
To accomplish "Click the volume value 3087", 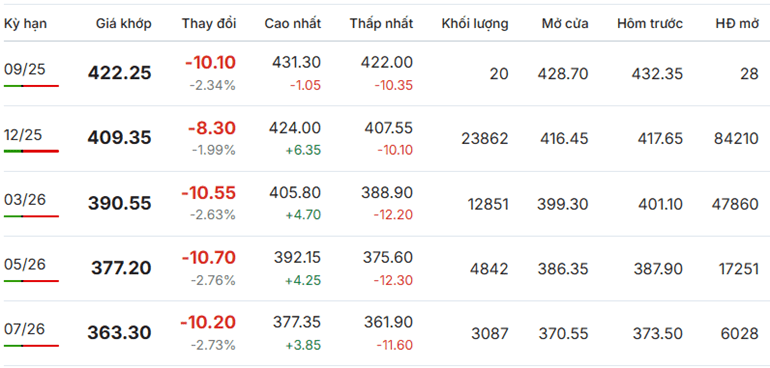I will [x=490, y=334].
